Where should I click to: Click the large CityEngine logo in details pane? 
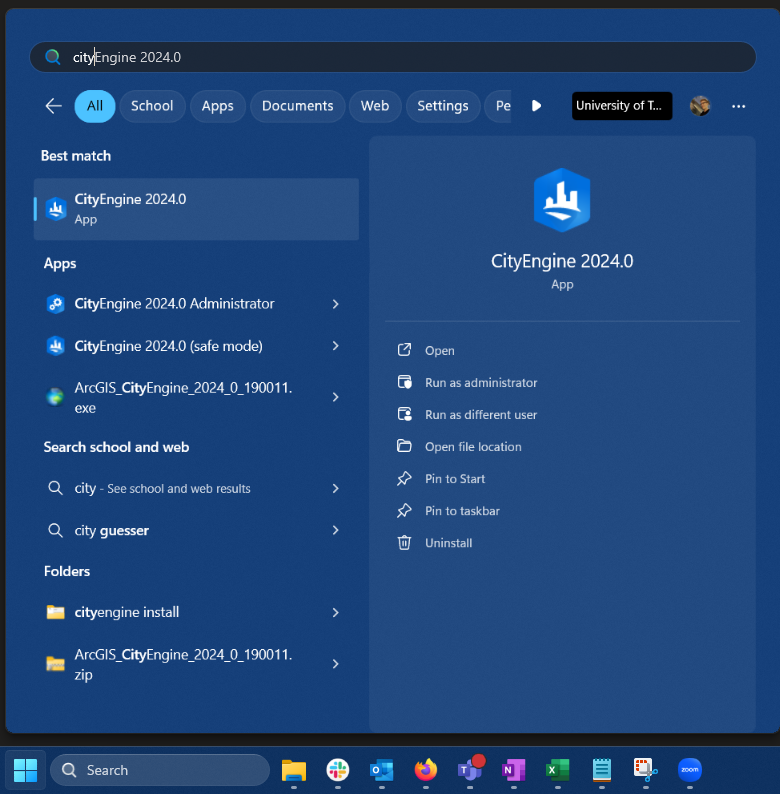point(562,200)
